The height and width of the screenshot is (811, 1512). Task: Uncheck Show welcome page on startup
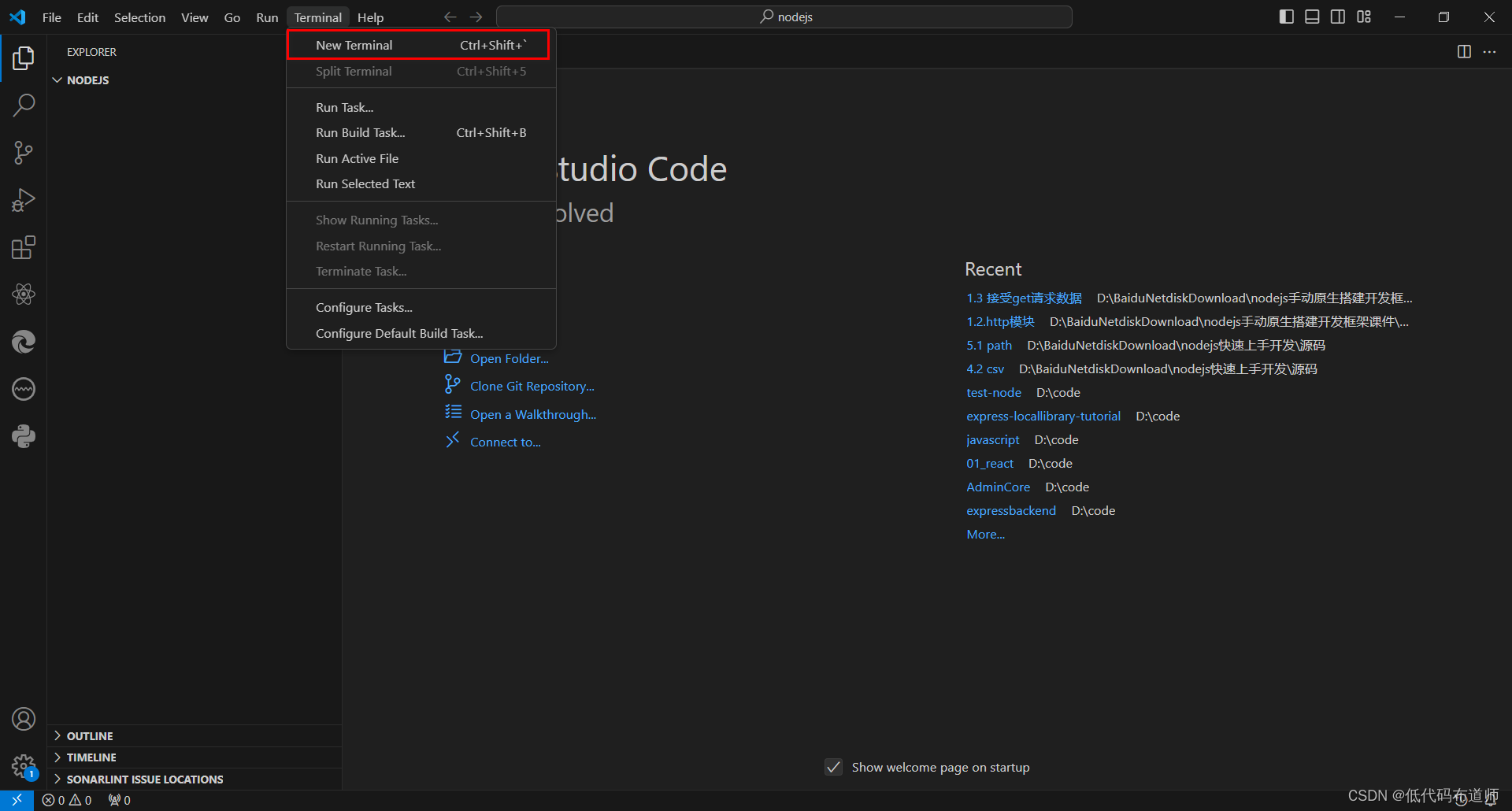coord(833,767)
